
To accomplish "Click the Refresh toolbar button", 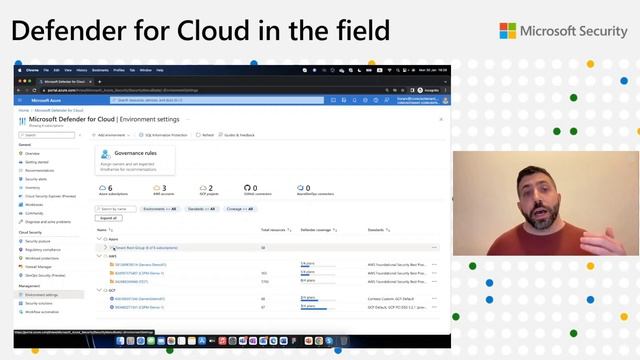I will tap(205, 135).
